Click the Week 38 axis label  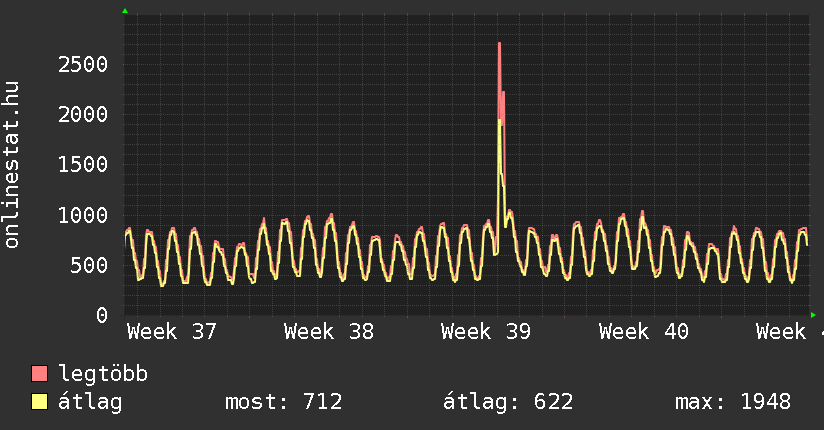(x=329, y=332)
